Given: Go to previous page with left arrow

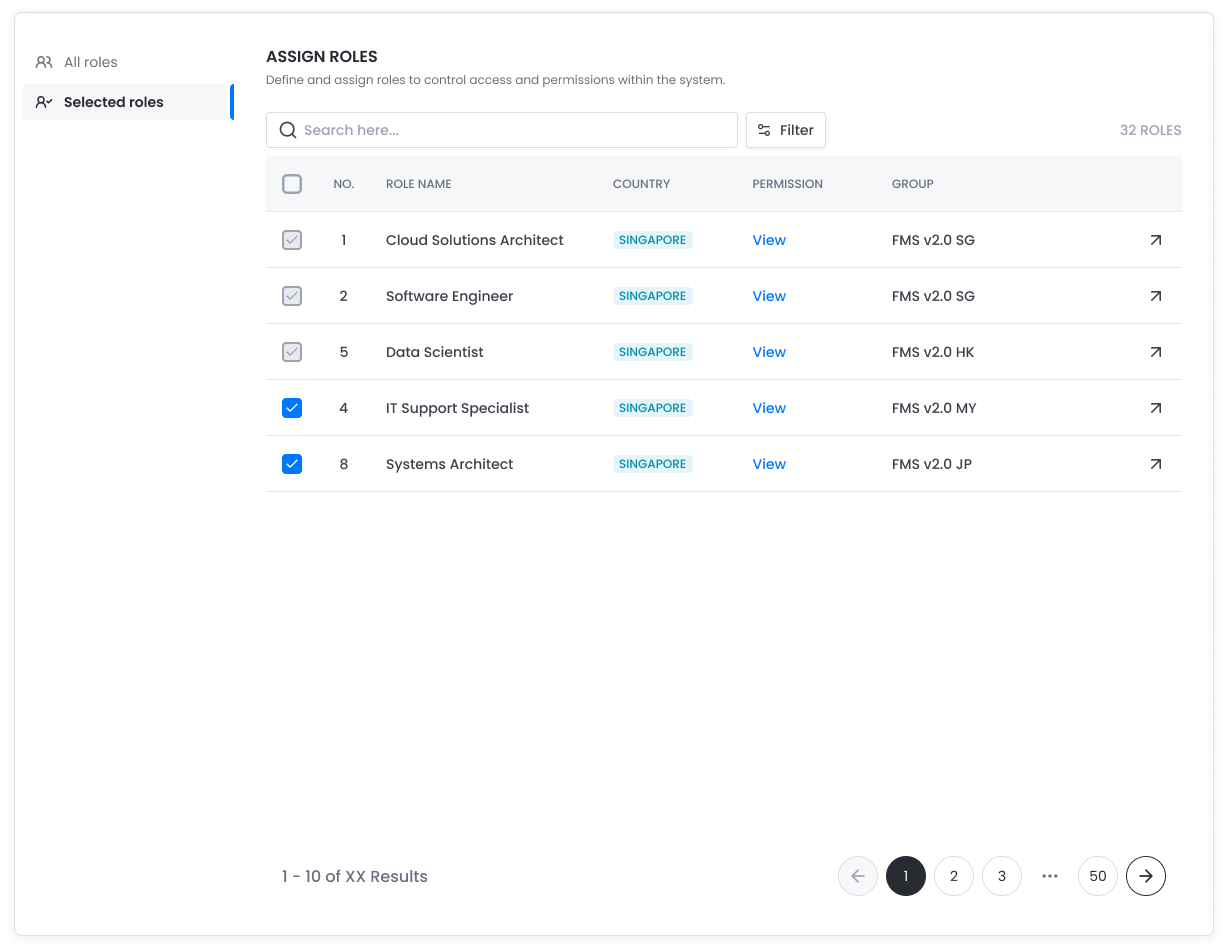Looking at the screenshot, I should 857,876.
